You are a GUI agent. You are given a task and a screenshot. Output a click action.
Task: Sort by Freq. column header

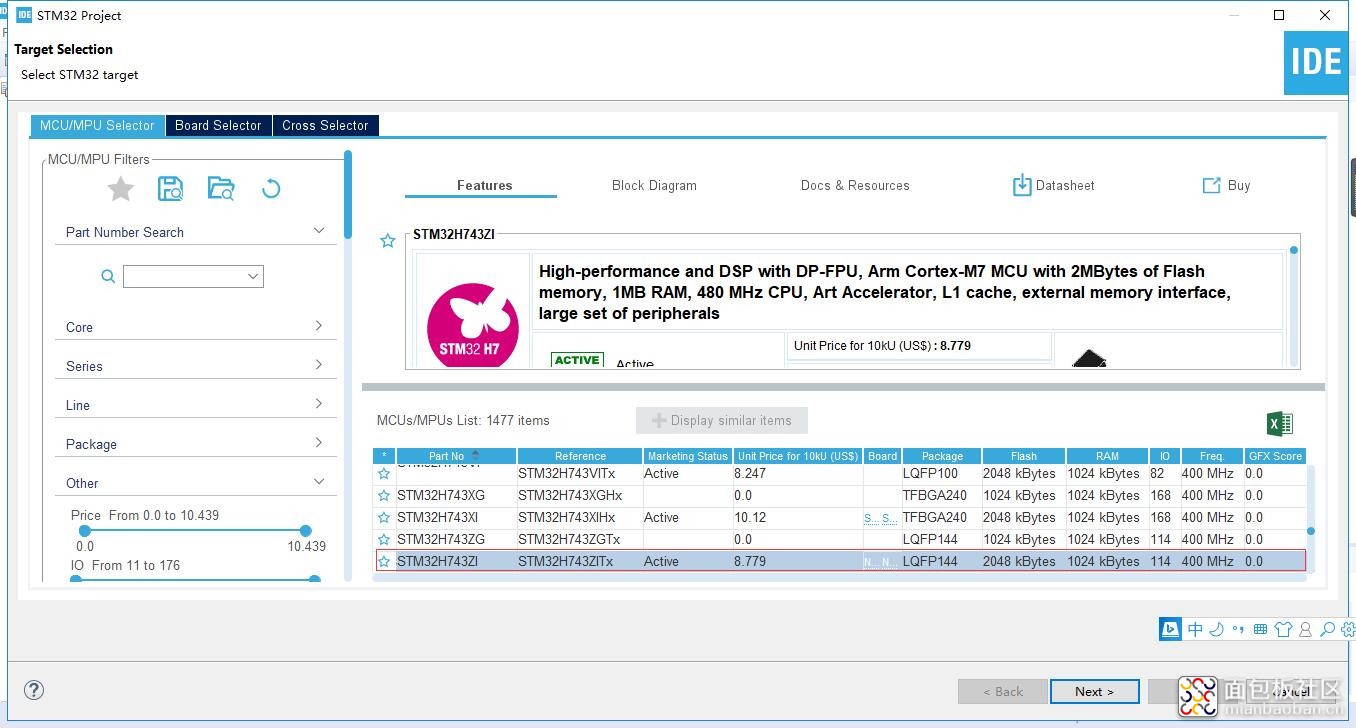(x=1212, y=456)
